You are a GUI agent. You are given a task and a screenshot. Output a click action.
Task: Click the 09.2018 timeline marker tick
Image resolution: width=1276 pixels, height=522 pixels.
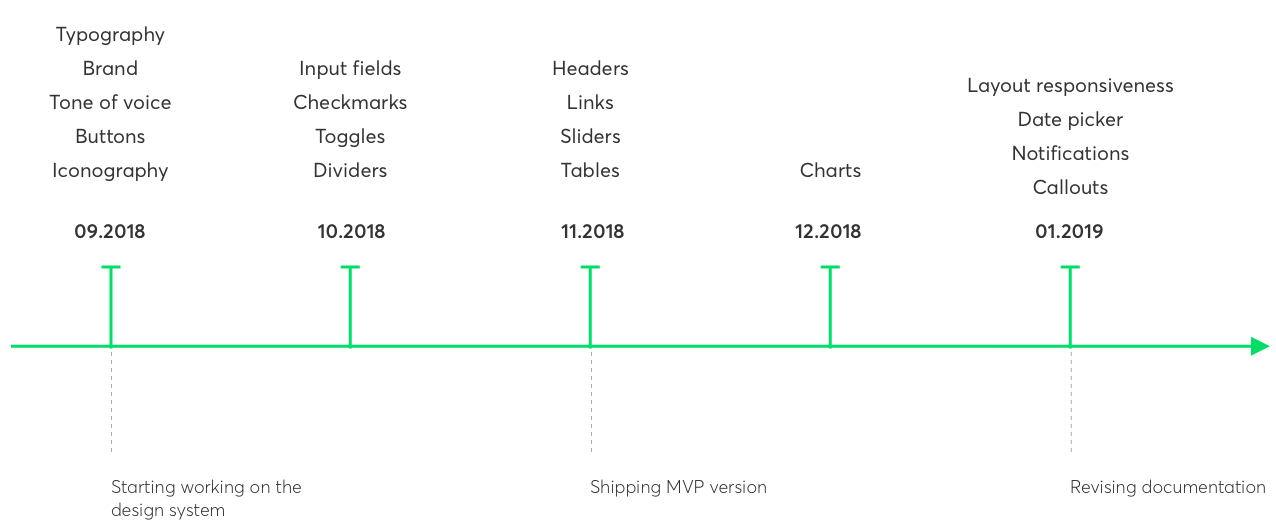click(x=110, y=305)
